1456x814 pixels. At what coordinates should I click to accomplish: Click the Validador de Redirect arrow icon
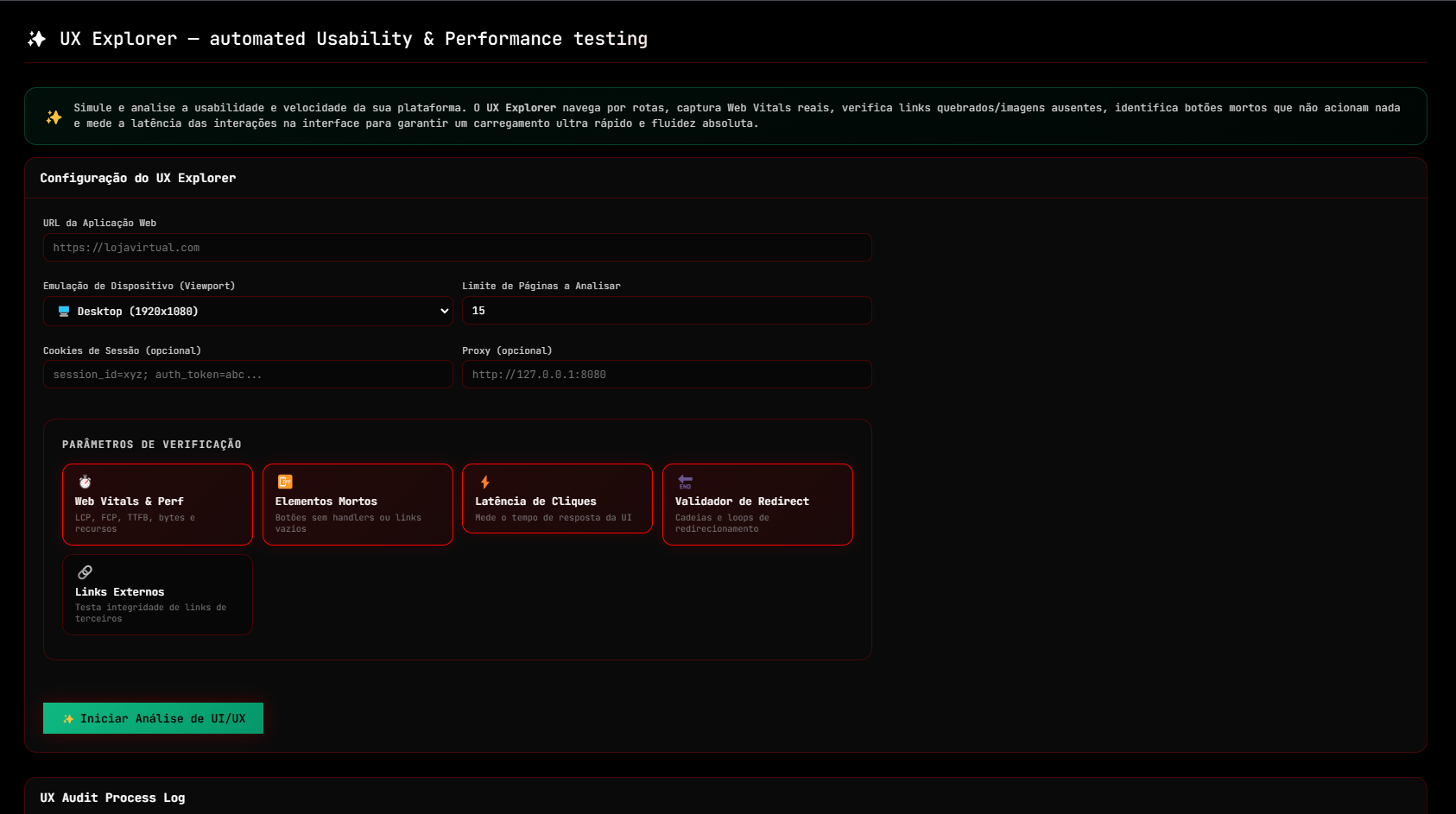tap(685, 482)
